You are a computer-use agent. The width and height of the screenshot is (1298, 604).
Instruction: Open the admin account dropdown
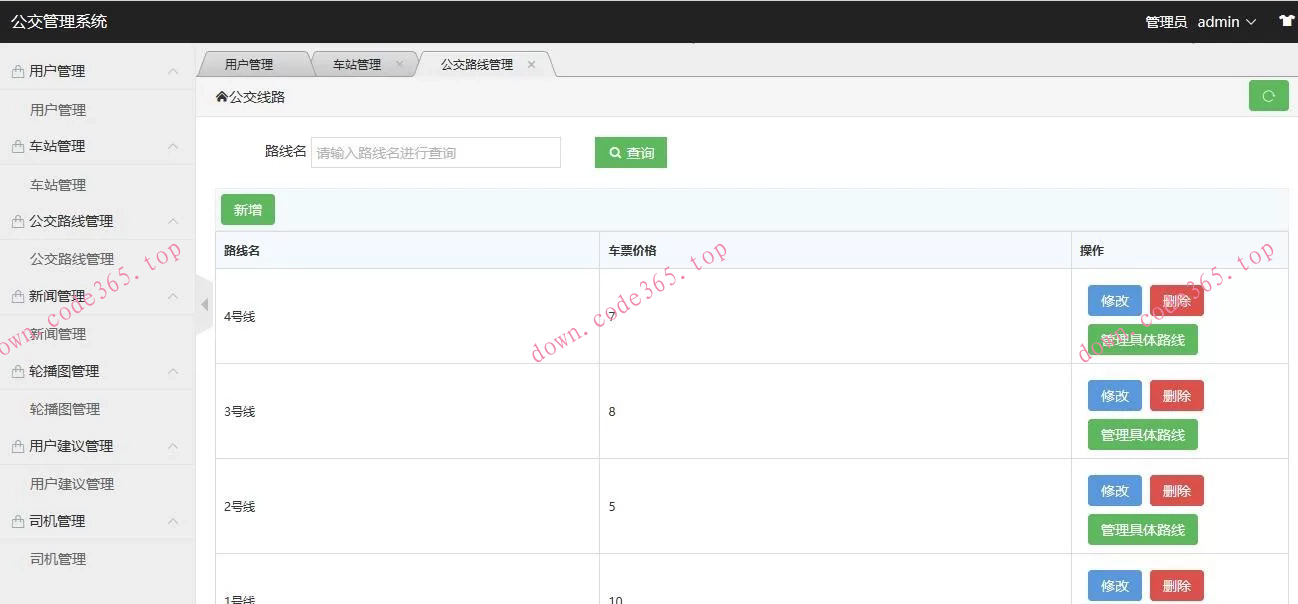coord(1227,21)
